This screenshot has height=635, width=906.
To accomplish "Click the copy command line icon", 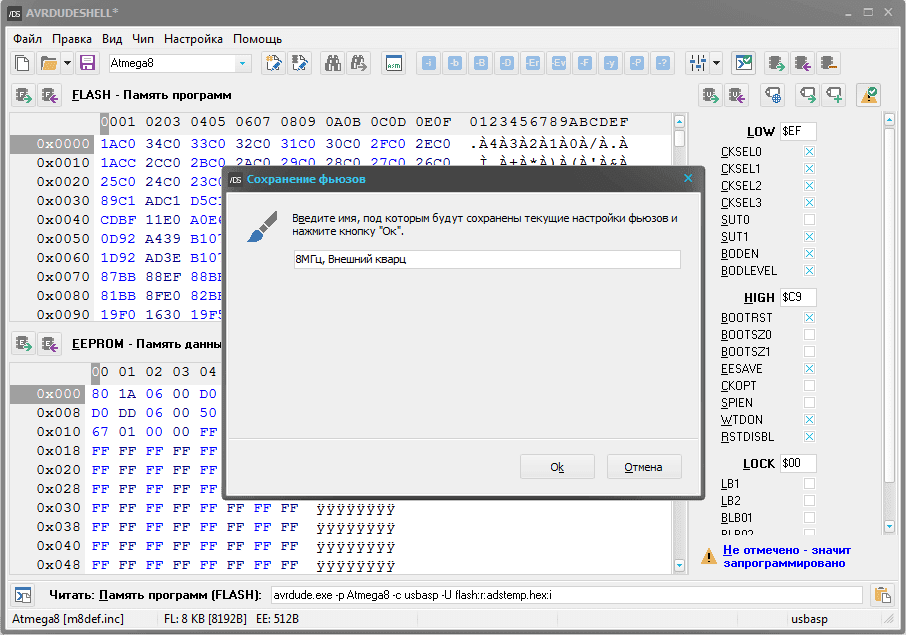I will tap(882, 595).
